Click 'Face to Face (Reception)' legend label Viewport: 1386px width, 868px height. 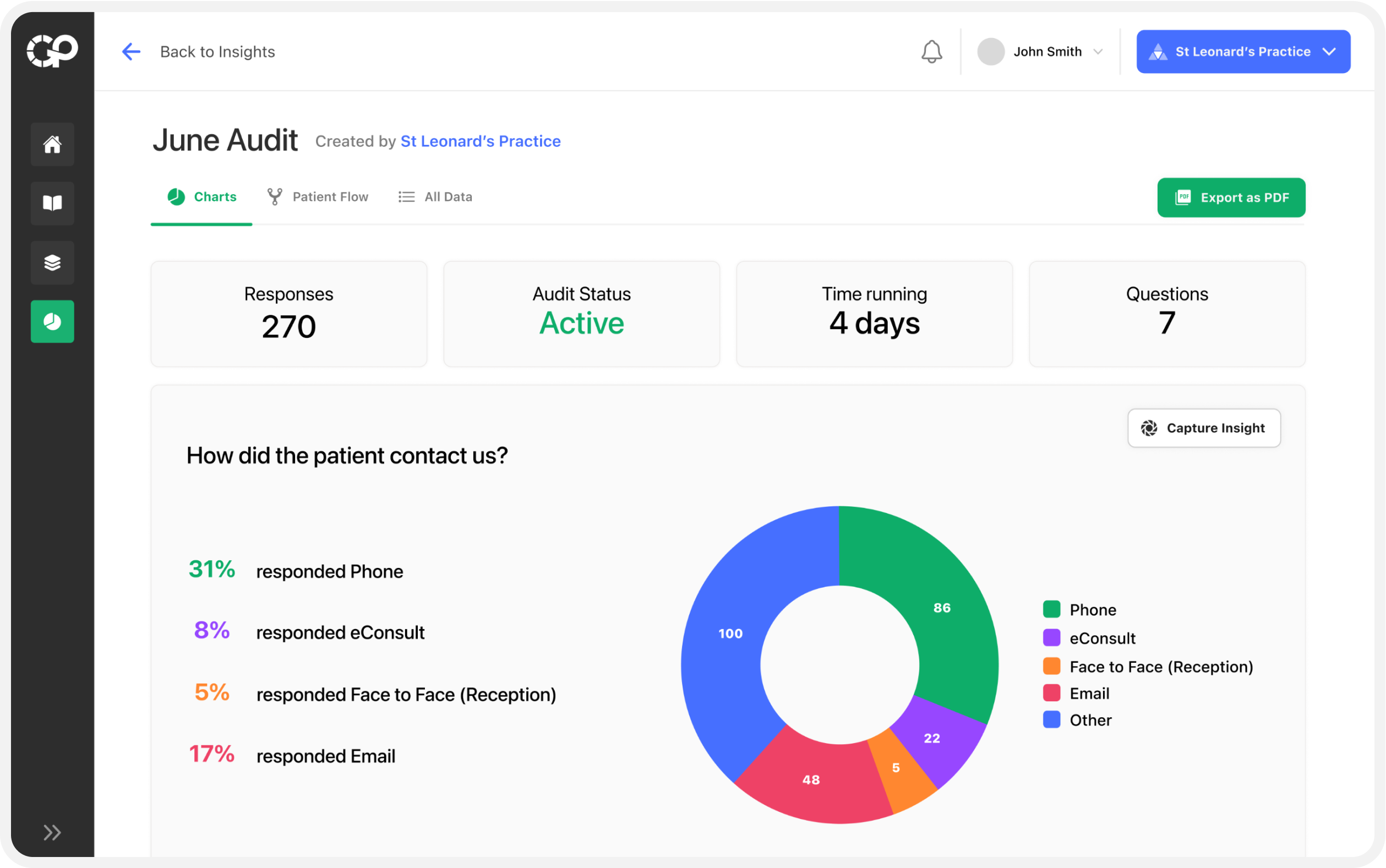(1161, 667)
